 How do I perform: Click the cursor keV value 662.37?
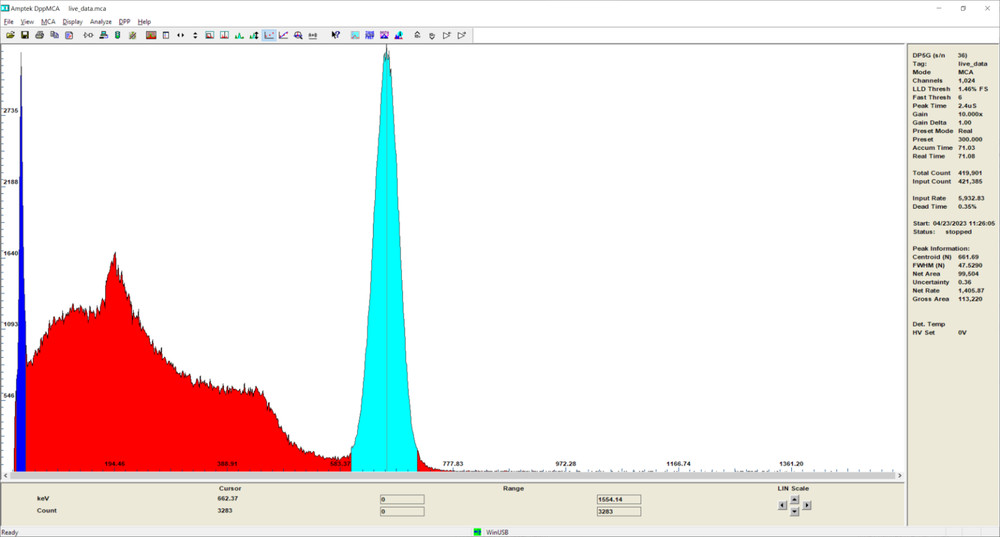(228, 499)
